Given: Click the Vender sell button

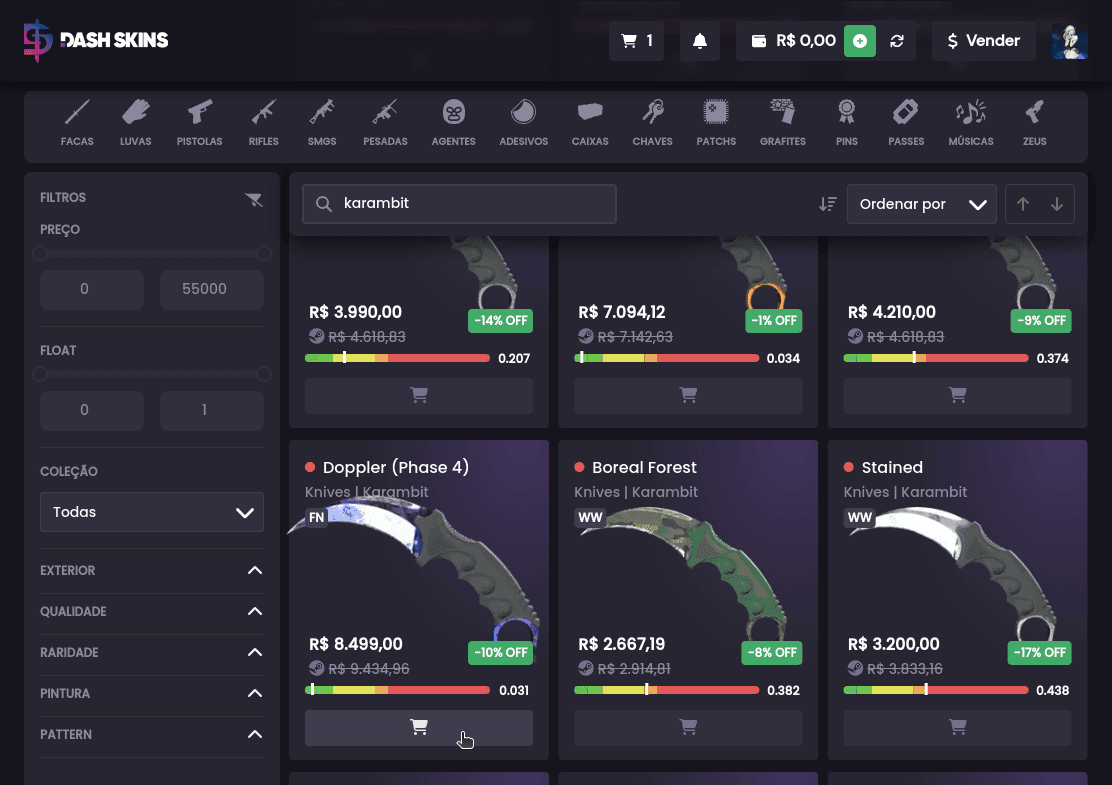Looking at the screenshot, I should click(984, 41).
